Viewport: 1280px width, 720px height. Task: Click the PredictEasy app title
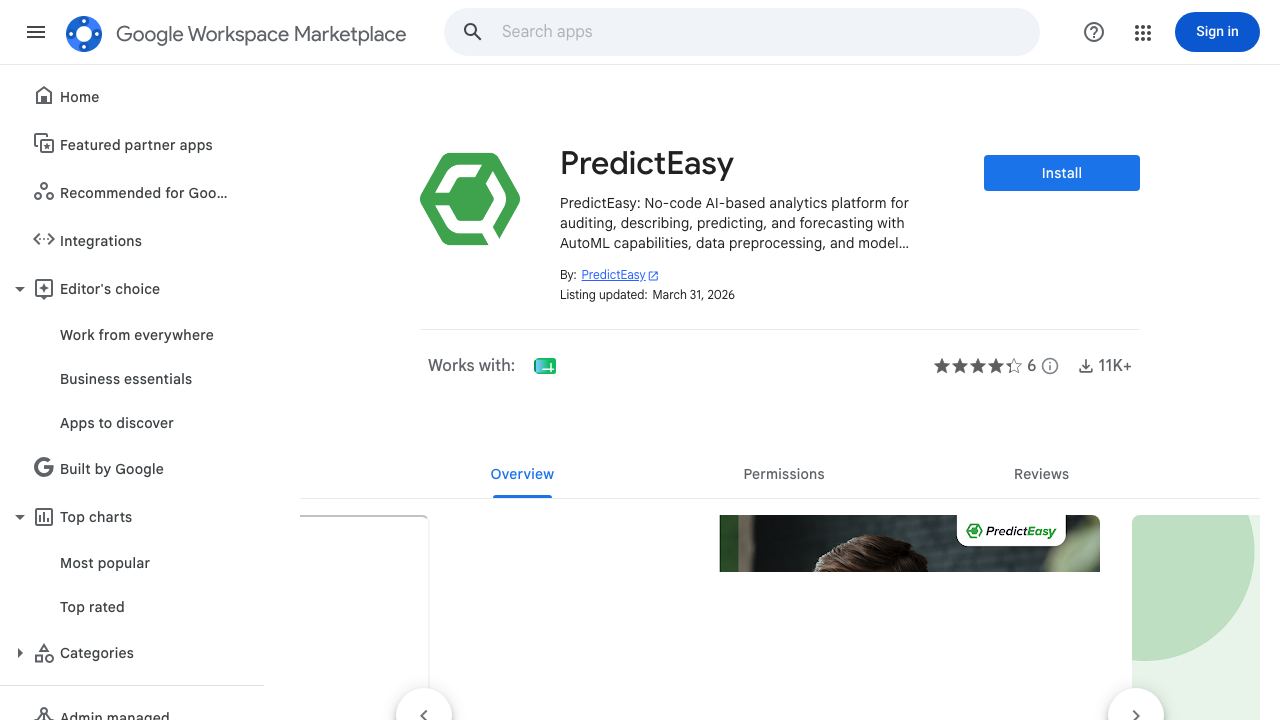647,163
